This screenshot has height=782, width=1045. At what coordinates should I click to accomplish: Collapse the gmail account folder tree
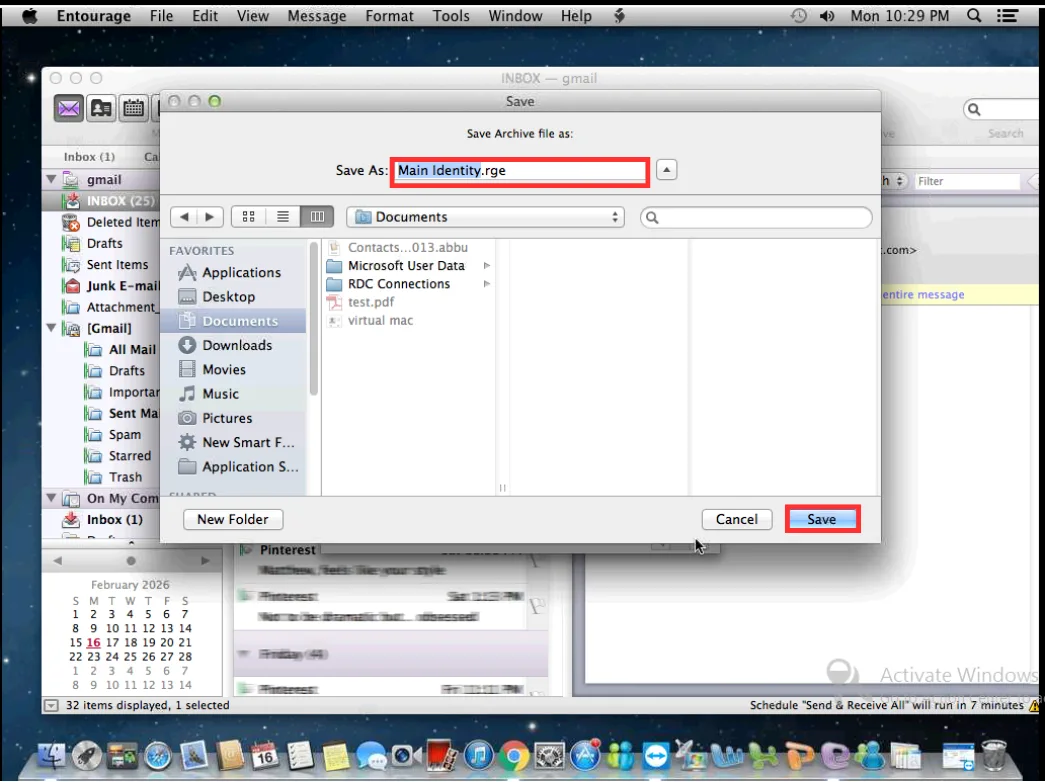coord(51,180)
